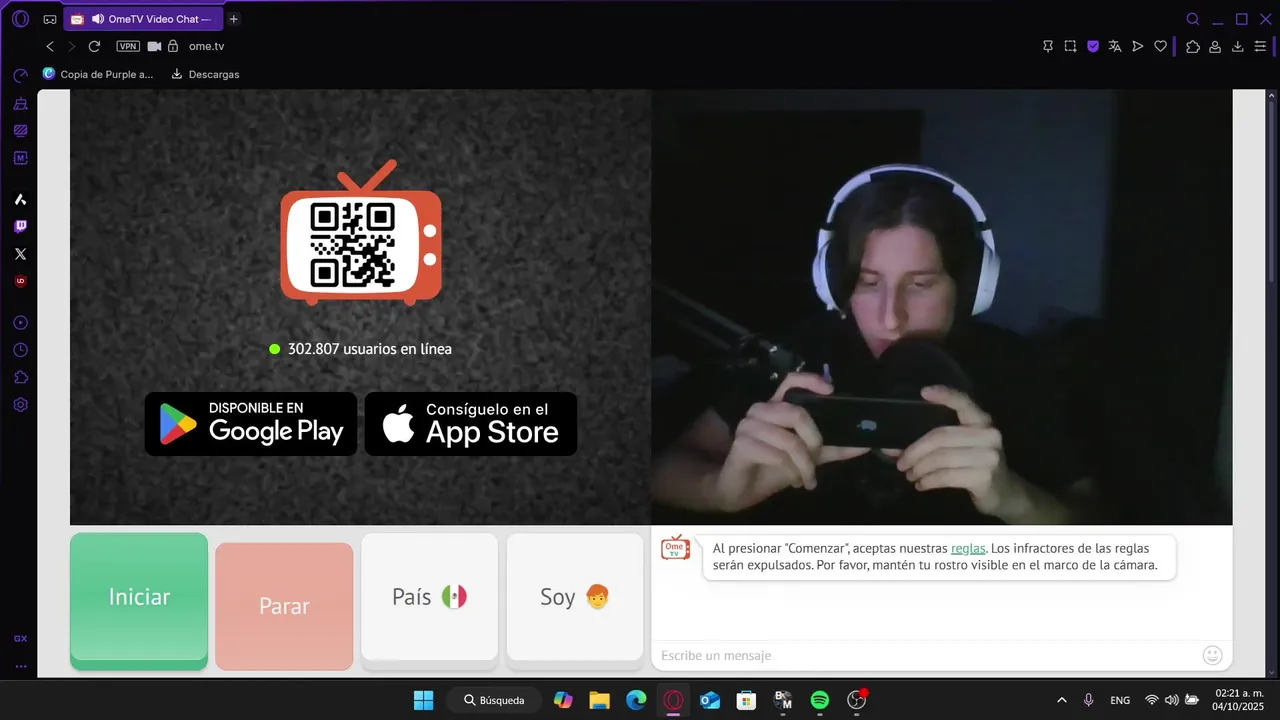Image resolution: width=1280 pixels, height=720 pixels.
Task: Open camera permission indicator in address bar
Action: 154,46
